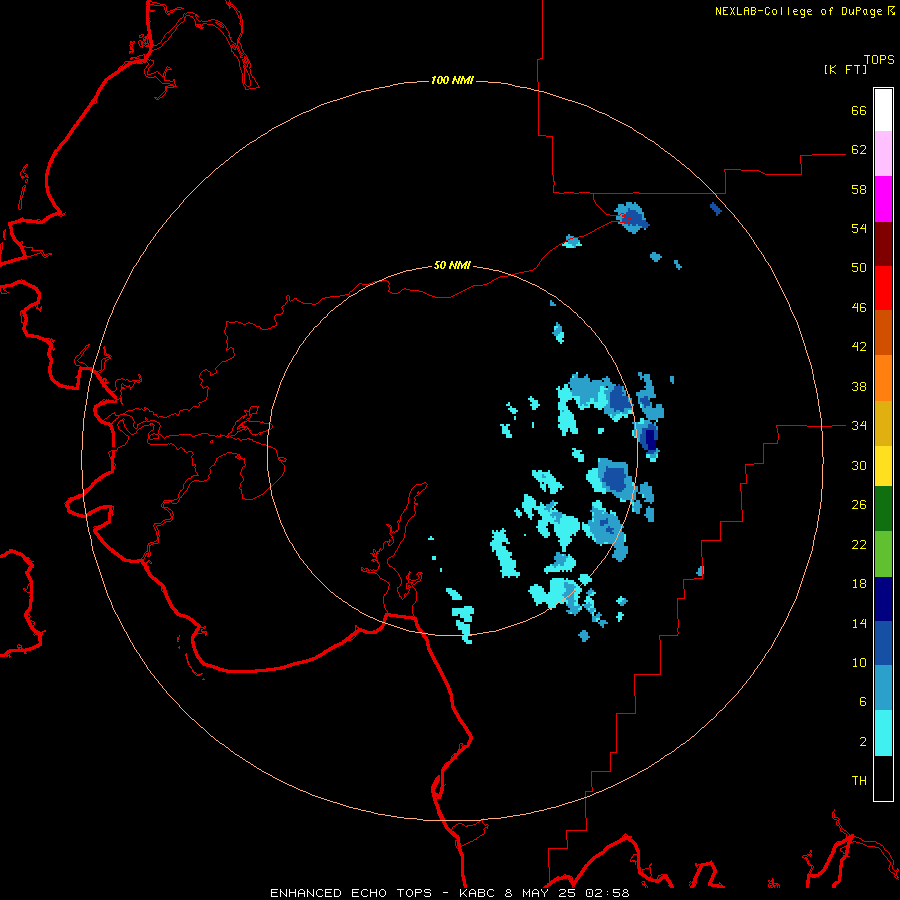Image resolution: width=900 pixels, height=900 pixels.
Task: Click the [K FT] units label
Action: point(845,69)
